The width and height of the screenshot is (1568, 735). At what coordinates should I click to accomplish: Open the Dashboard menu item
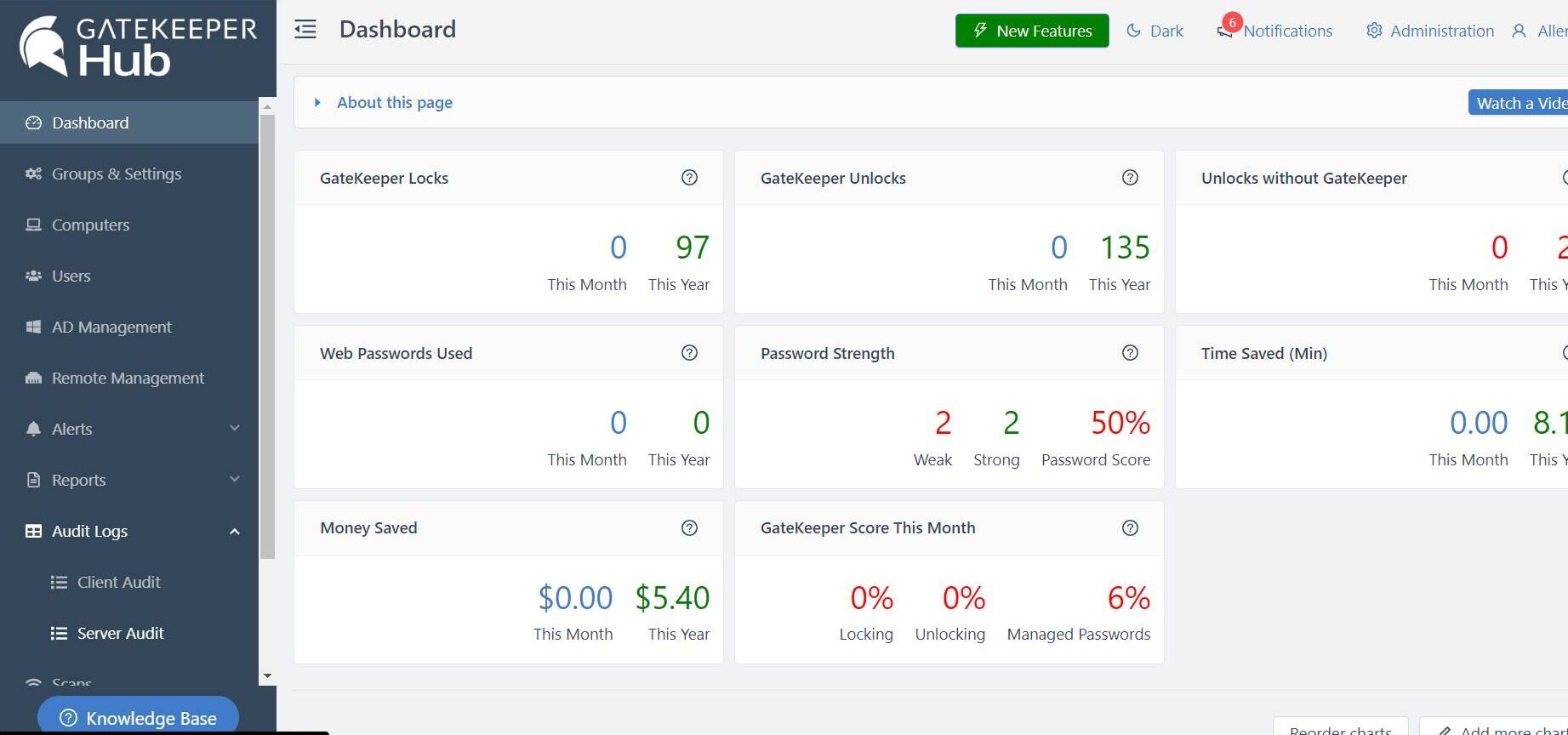[x=129, y=122]
